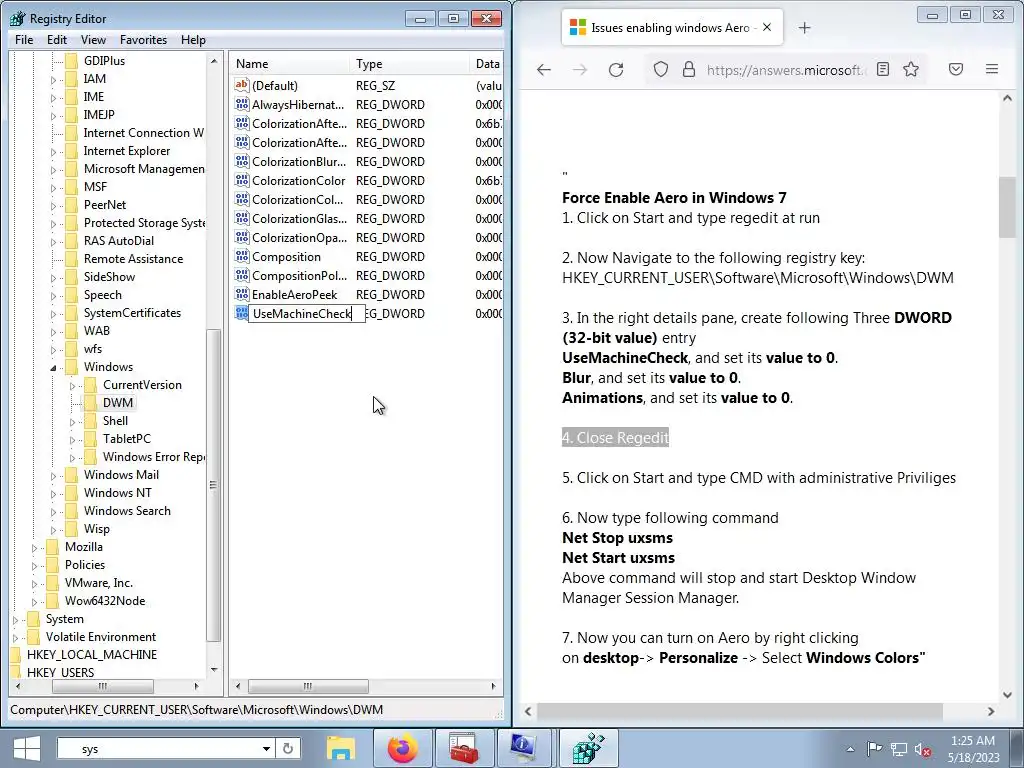Select the ColorizationColor value icon
This screenshot has width=1024, height=768.
(242, 180)
